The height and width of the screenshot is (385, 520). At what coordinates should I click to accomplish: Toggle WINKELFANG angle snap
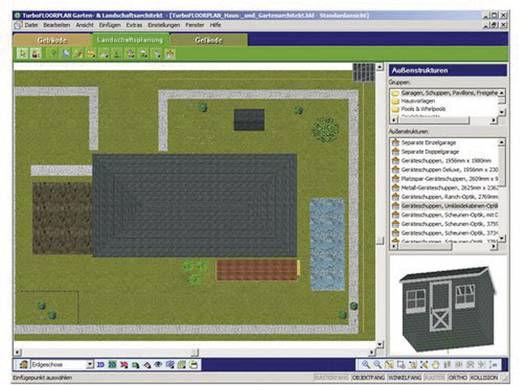pos(405,378)
